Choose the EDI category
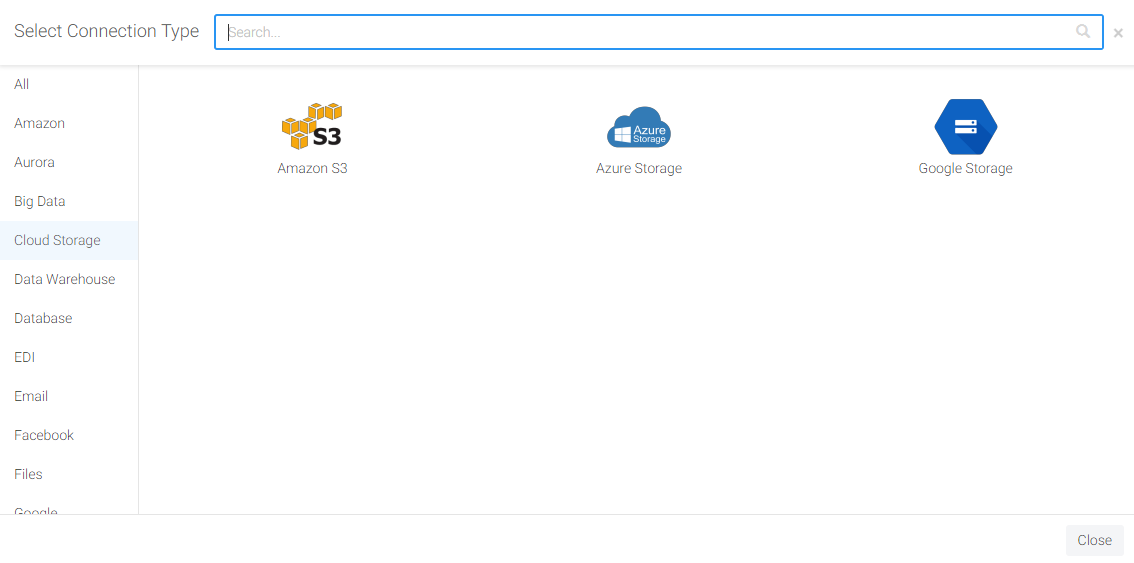The width and height of the screenshot is (1134, 563). [x=69, y=357]
